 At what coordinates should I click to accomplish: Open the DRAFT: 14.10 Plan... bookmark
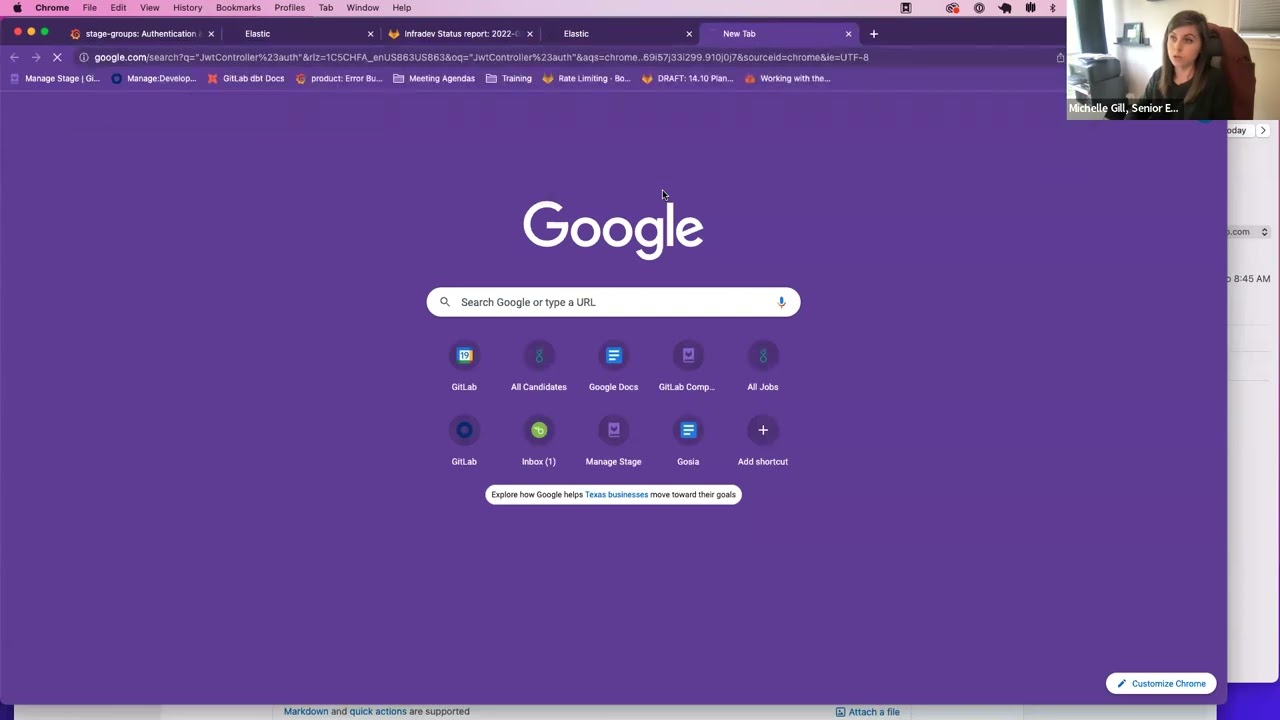coord(688,78)
